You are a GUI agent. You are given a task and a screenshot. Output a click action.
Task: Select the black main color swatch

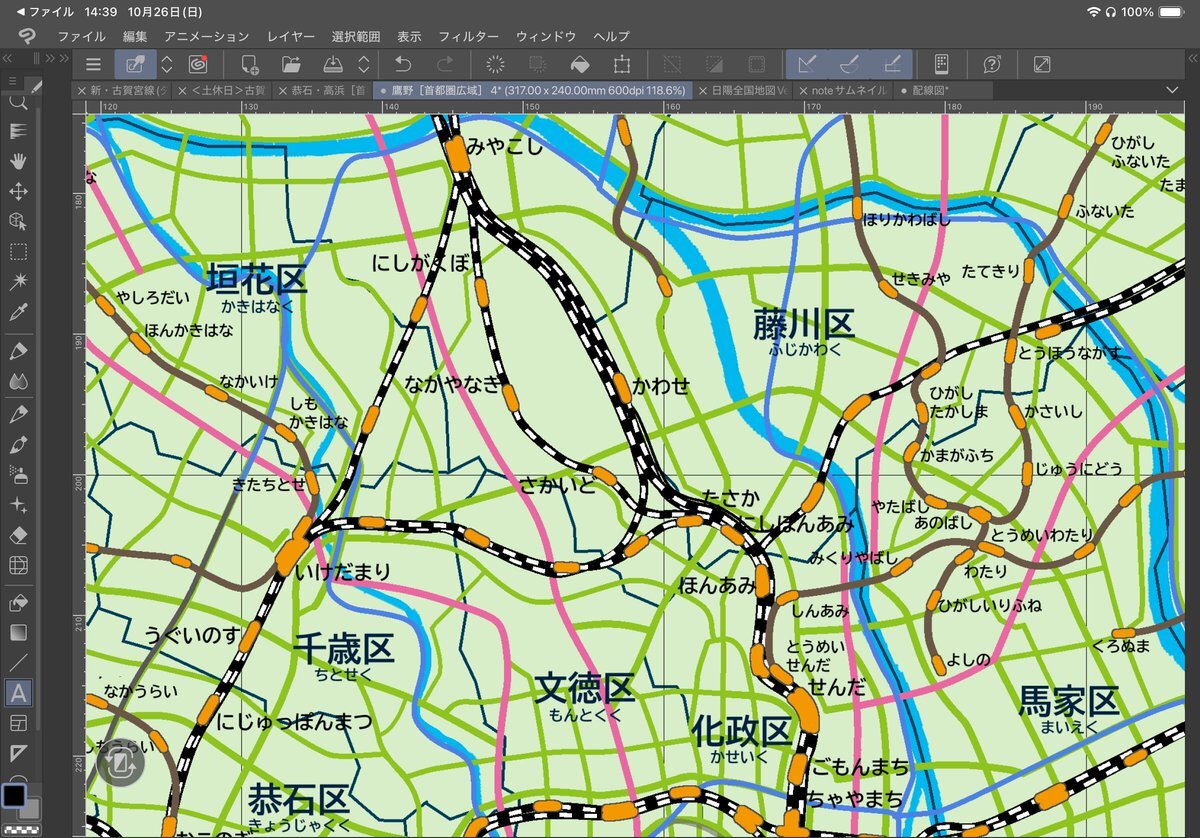pyautogui.click(x=14, y=795)
